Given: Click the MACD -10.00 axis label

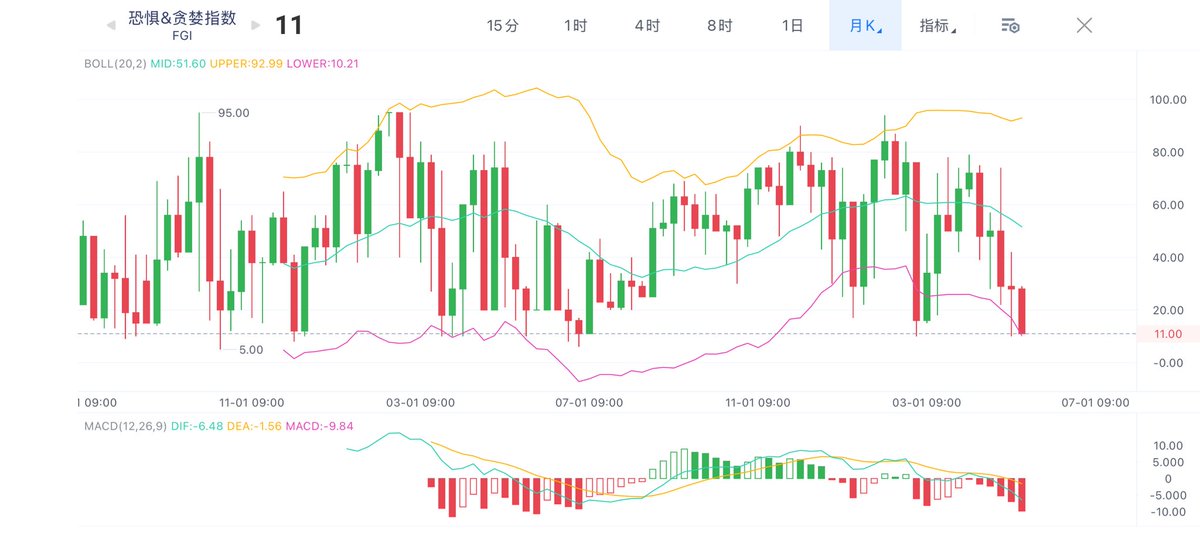Looking at the screenshot, I should pyautogui.click(x=1168, y=513).
